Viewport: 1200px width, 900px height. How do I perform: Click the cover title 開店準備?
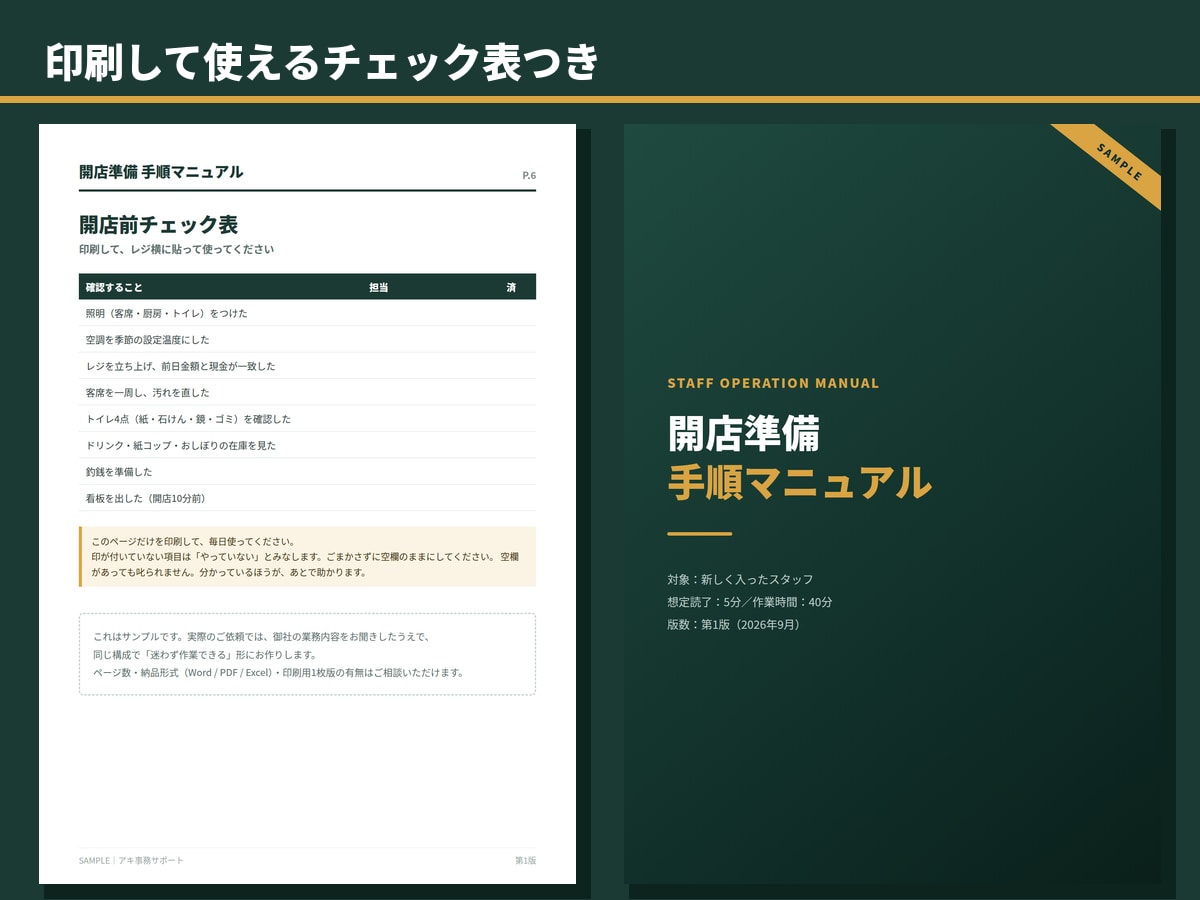click(744, 433)
